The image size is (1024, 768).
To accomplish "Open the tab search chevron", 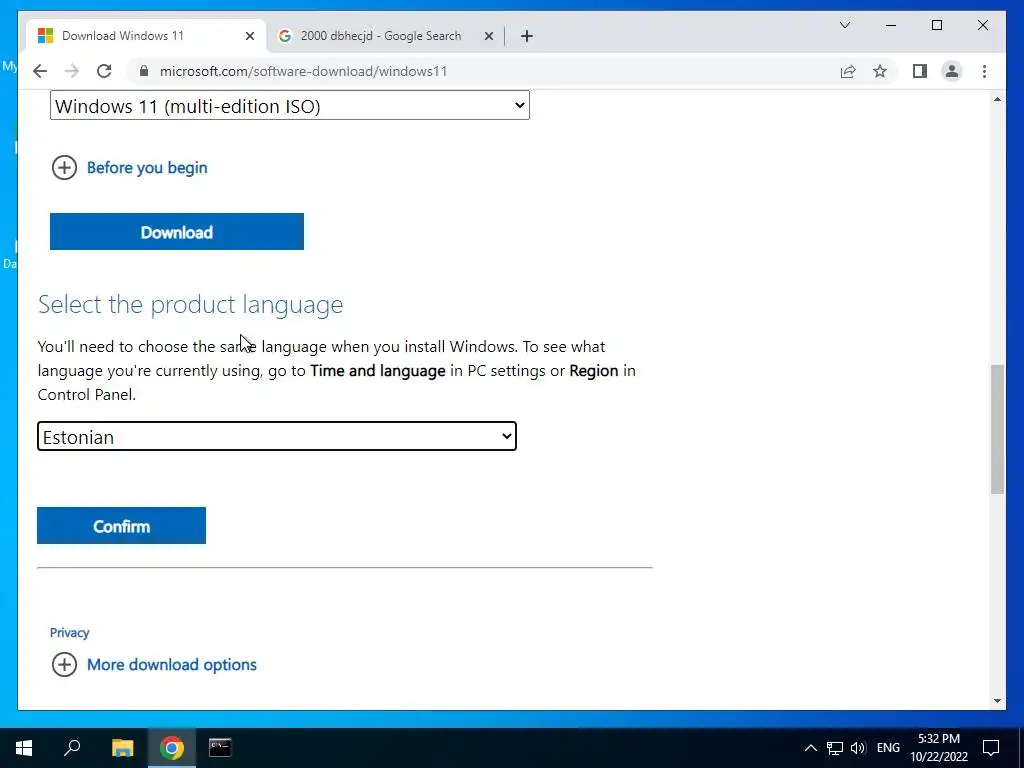I will coord(844,25).
